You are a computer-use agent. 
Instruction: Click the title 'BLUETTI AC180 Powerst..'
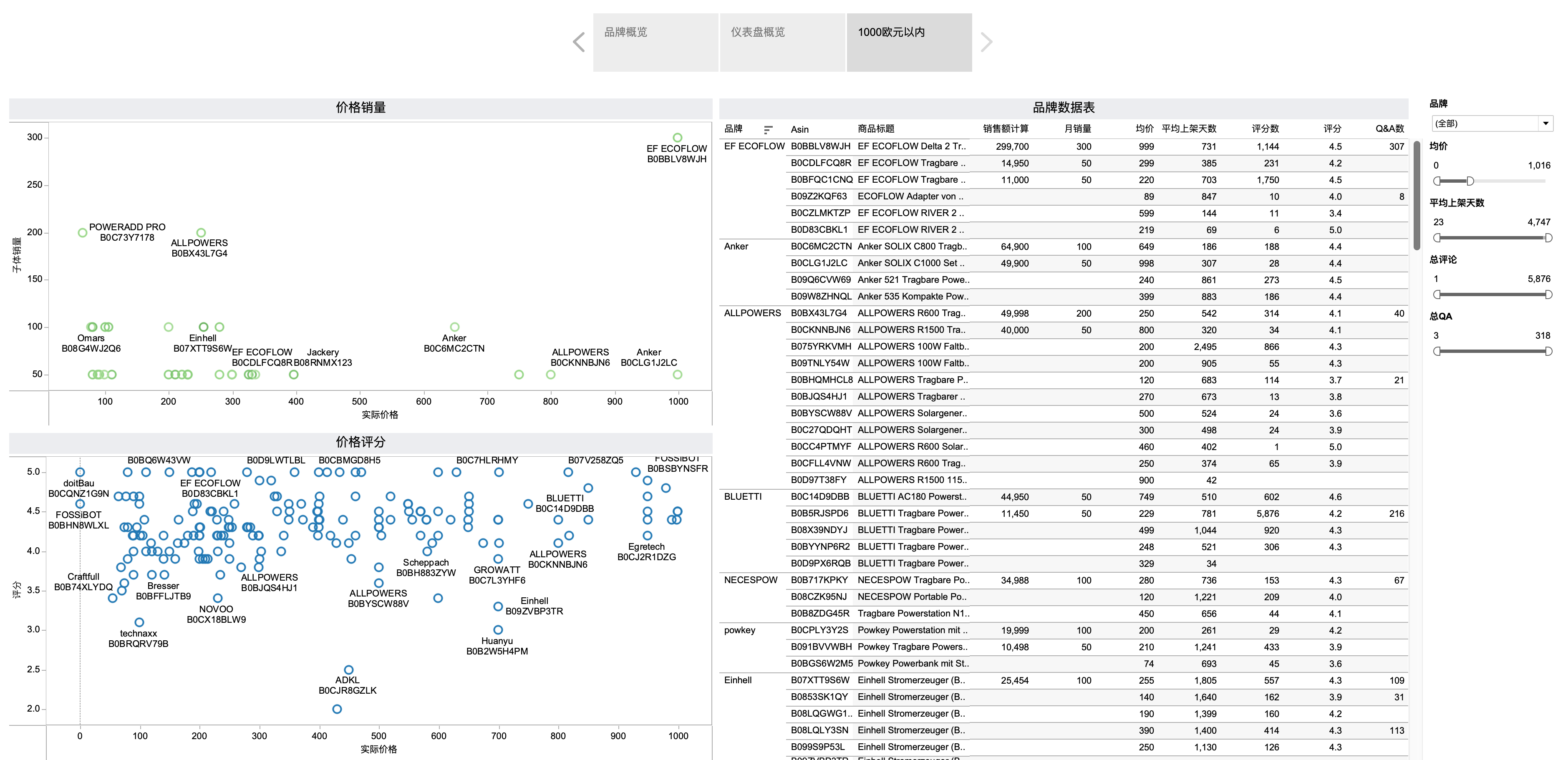click(912, 496)
